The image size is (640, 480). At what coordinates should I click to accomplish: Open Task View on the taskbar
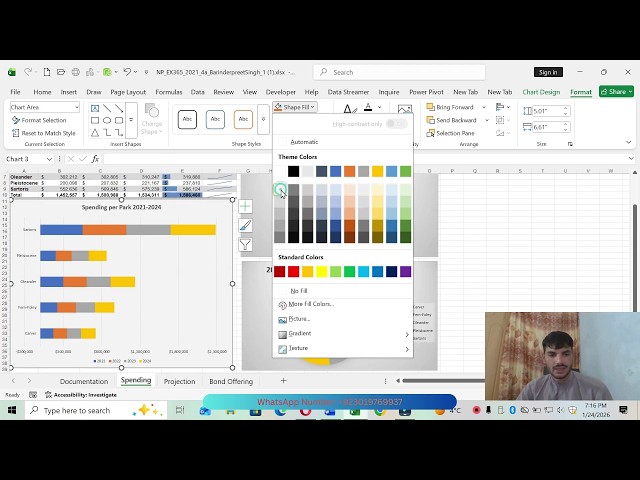[x=180, y=410]
